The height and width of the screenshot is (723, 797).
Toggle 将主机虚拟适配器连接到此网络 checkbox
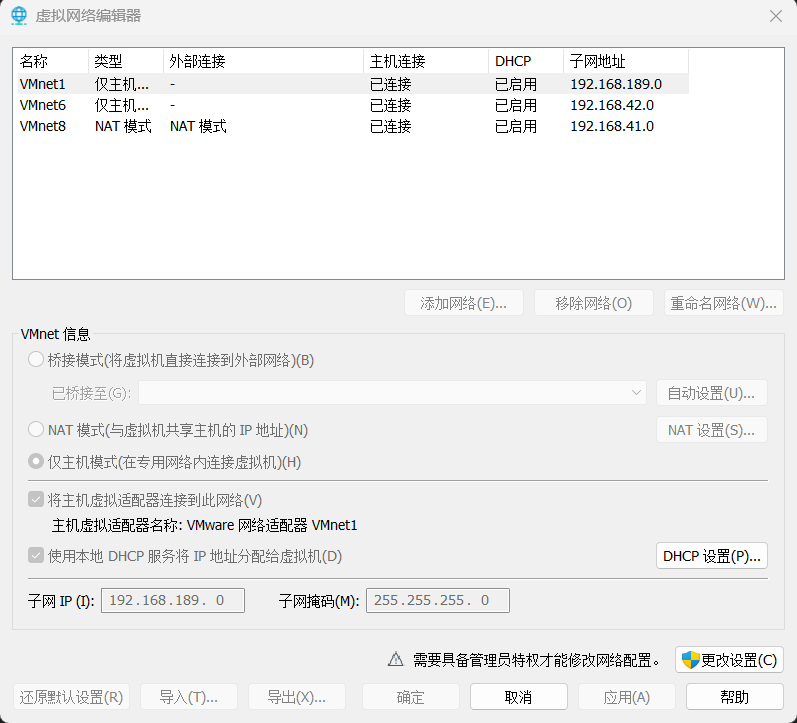coord(36,500)
